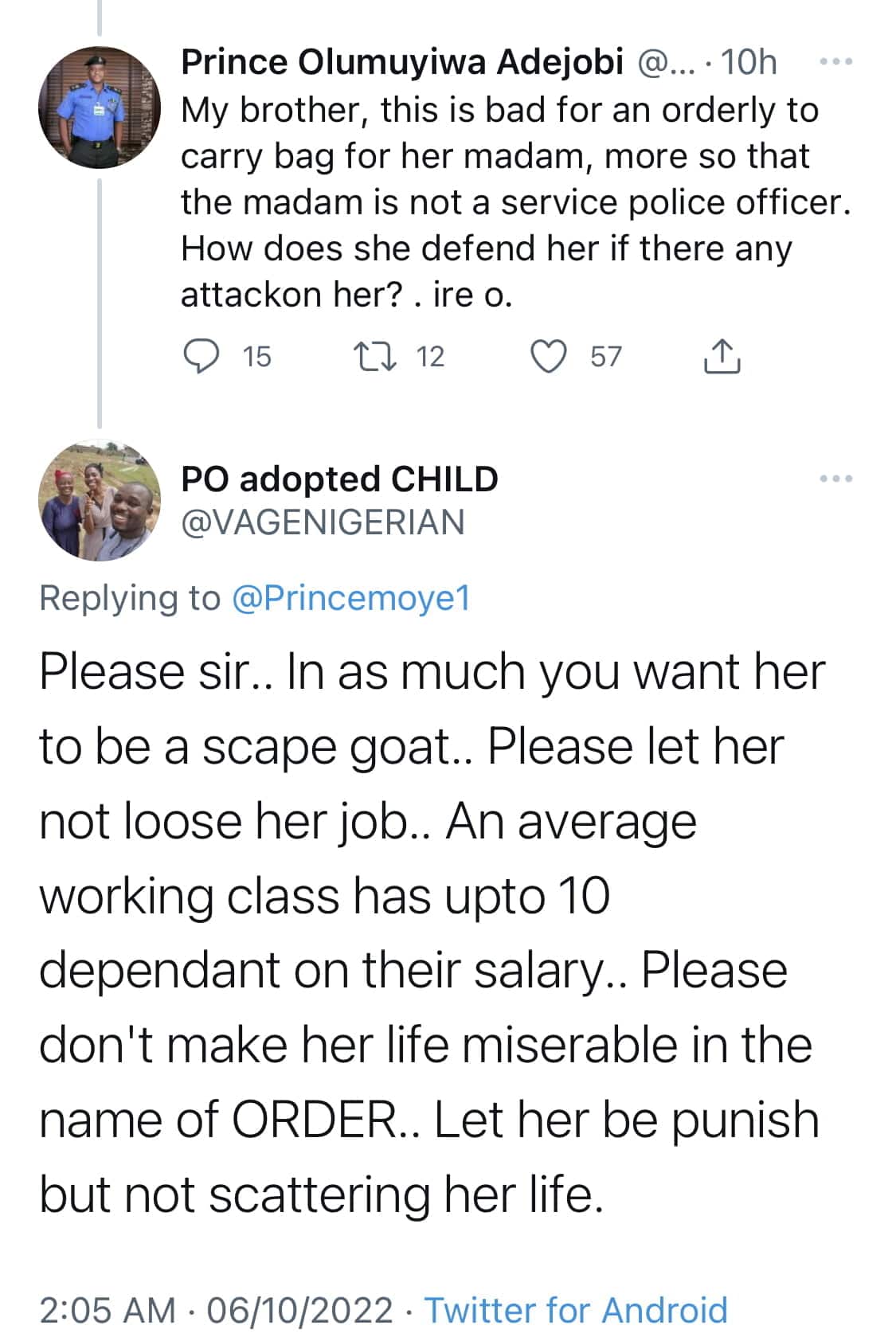Screen dimensions: 896x1341
Task: Open the tweet starting "My brother, this is bad"
Action: pos(510,202)
